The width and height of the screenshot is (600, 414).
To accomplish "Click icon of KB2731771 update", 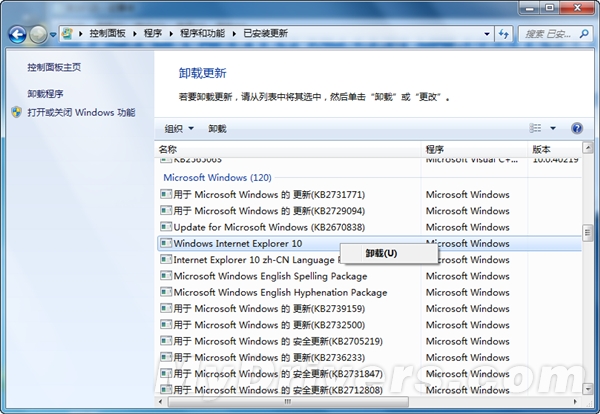I will (166, 194).
